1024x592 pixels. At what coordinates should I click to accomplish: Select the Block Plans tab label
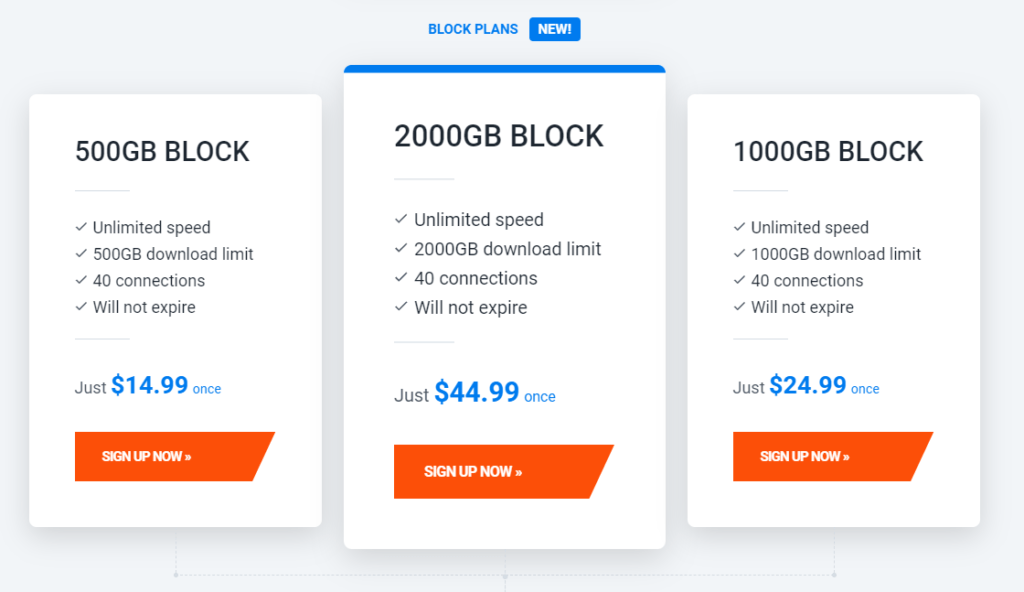[x=473, y=29]
